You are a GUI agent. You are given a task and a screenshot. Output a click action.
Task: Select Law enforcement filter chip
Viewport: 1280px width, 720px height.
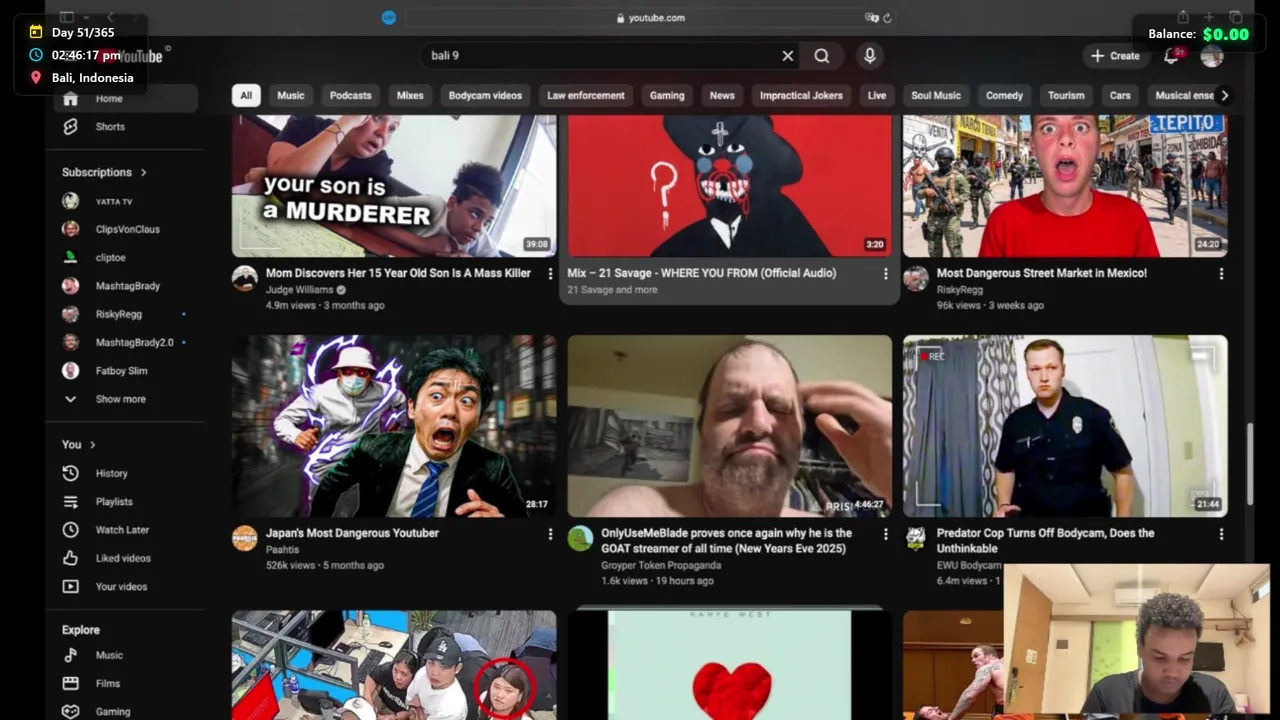586,96
